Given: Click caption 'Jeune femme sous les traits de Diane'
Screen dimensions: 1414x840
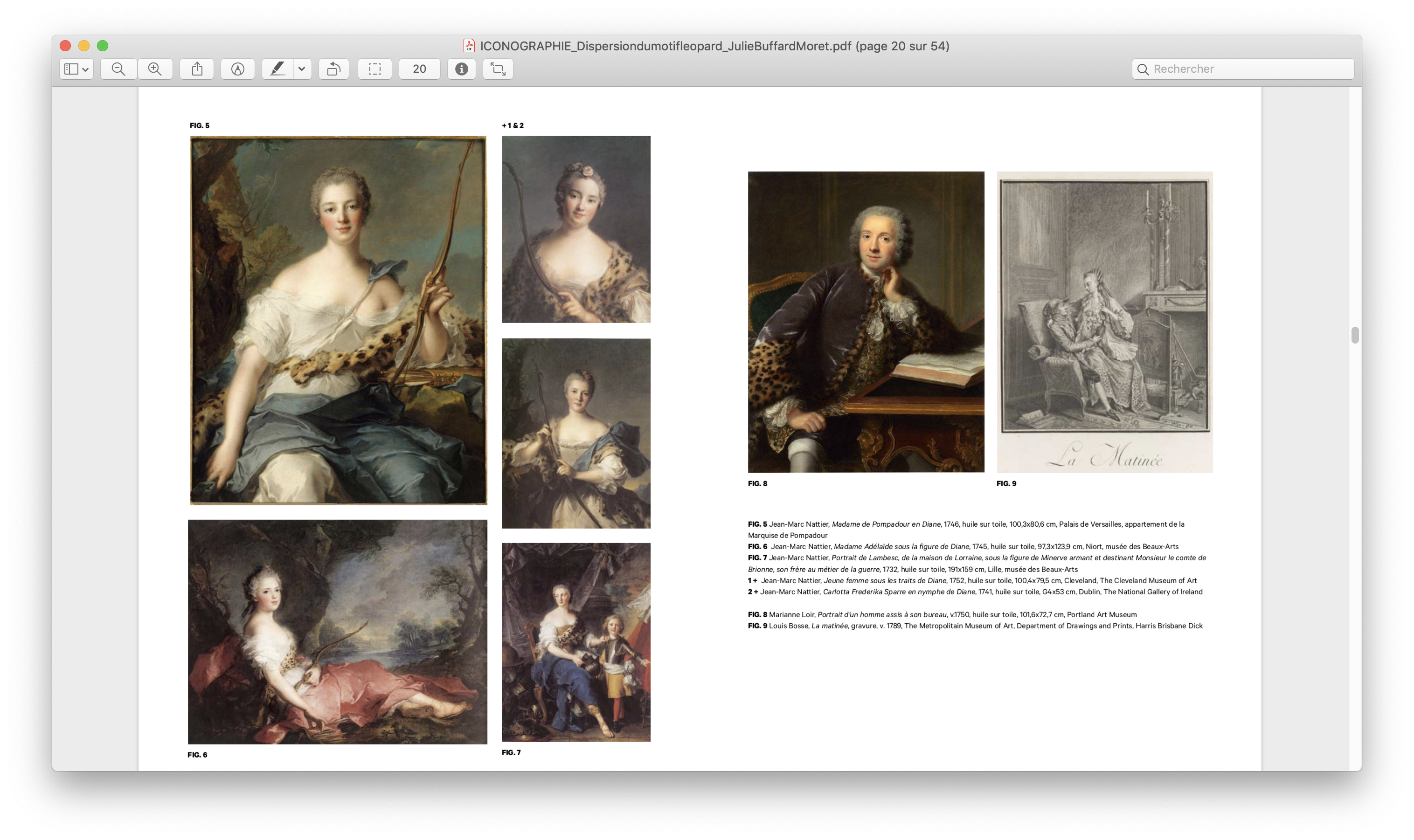Looking at the screenshot, I should coord(885,581).
